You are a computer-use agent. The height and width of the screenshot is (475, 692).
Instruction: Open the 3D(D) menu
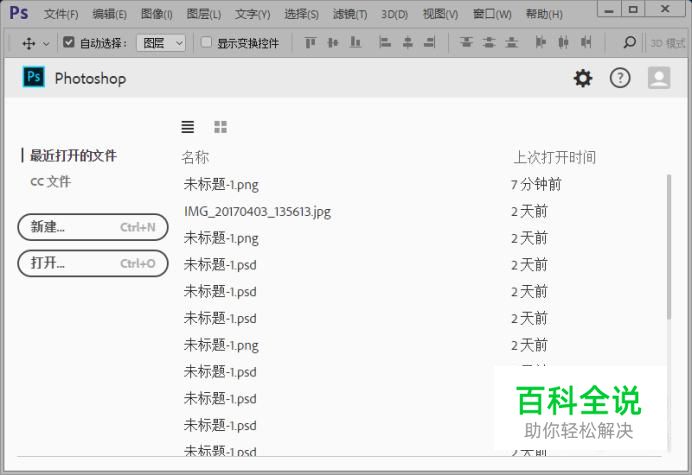[395, 14]
